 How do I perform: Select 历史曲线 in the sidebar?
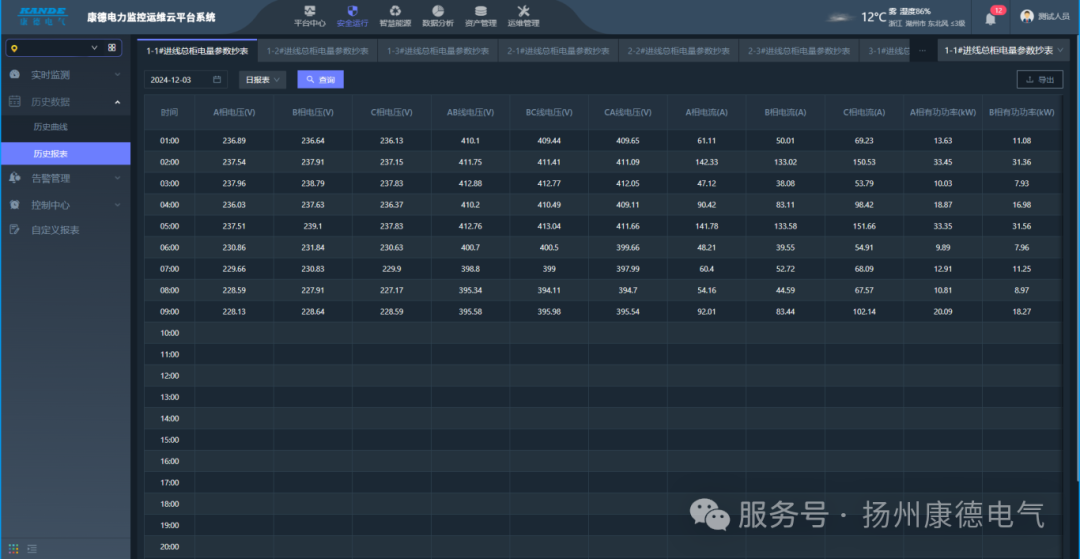[50, 127]
